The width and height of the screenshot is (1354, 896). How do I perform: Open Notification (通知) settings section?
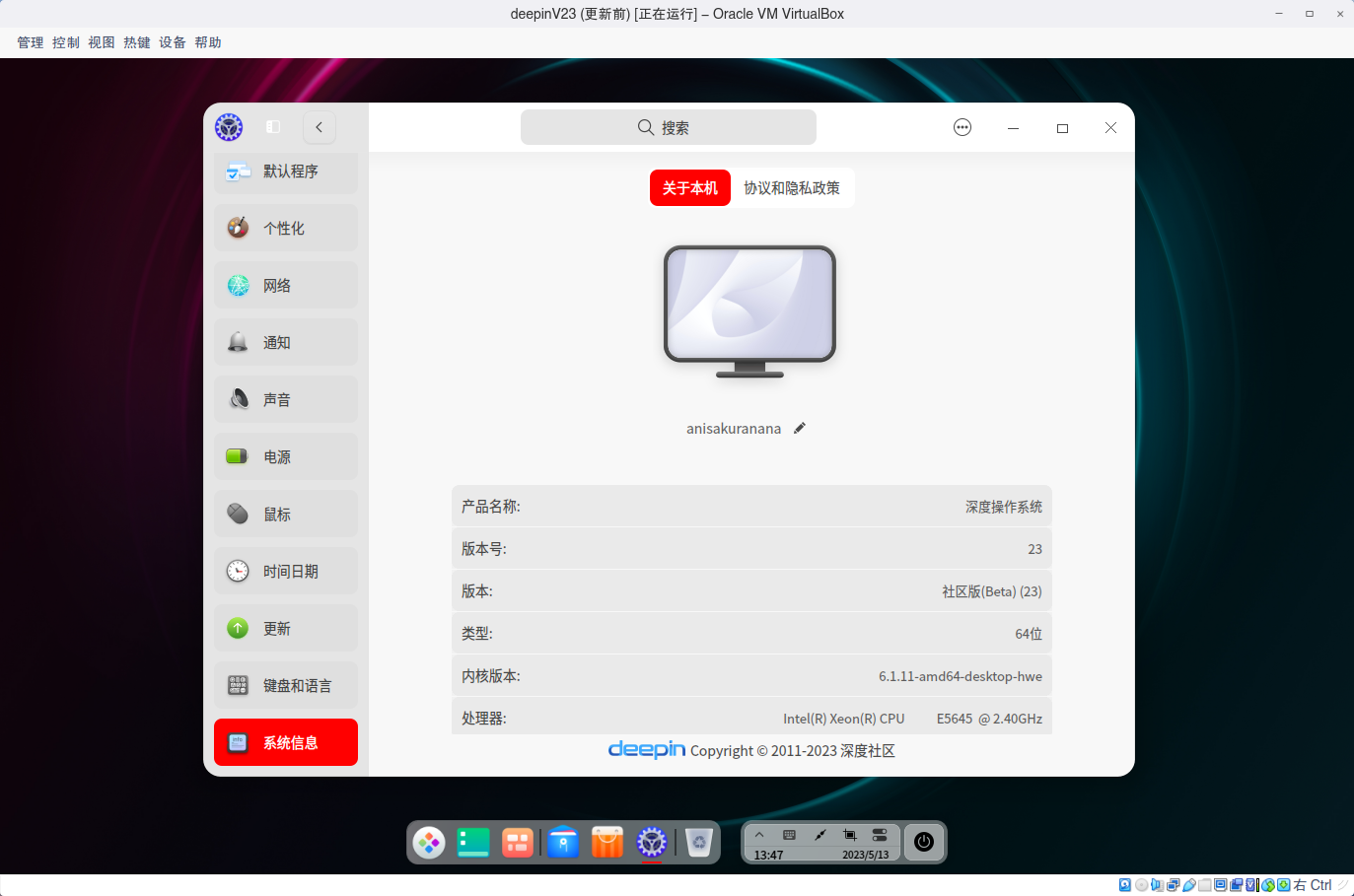pyautogui.click(x=285, y=342)
